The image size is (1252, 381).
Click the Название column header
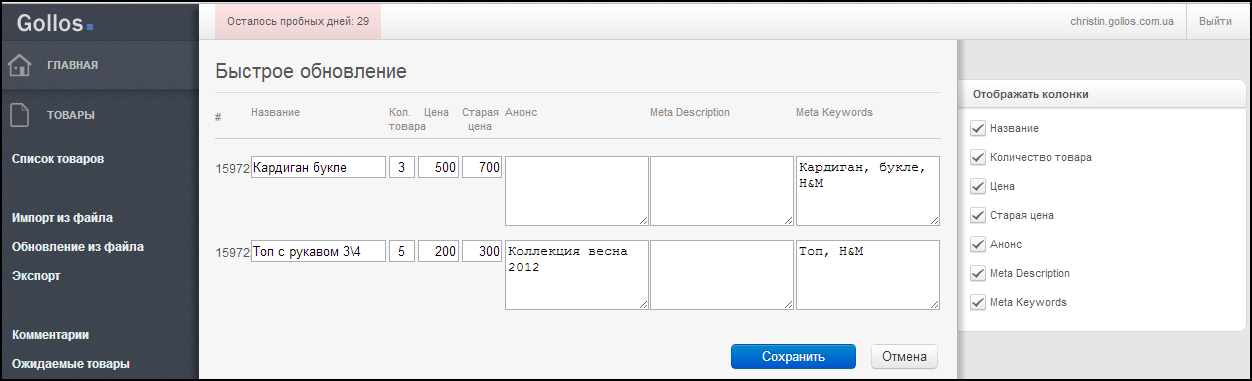pos(275,112)
